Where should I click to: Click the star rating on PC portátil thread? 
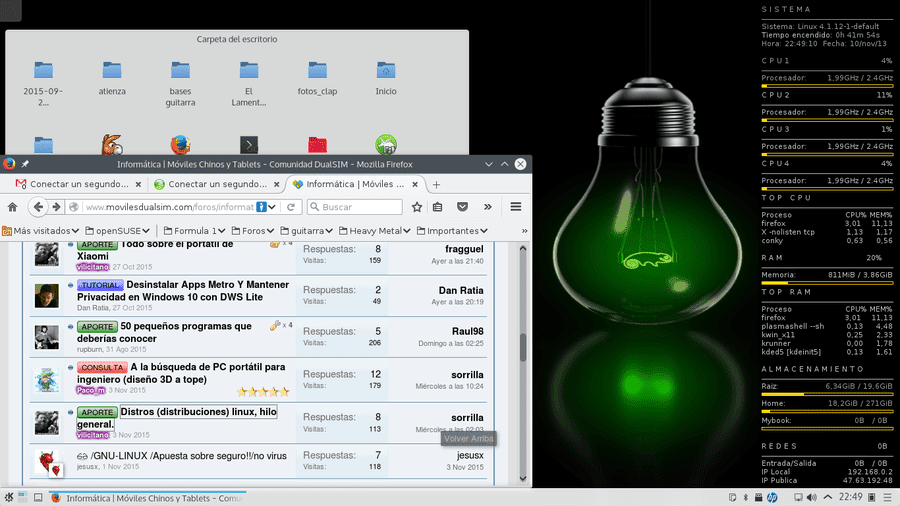(x=263, y=392)
